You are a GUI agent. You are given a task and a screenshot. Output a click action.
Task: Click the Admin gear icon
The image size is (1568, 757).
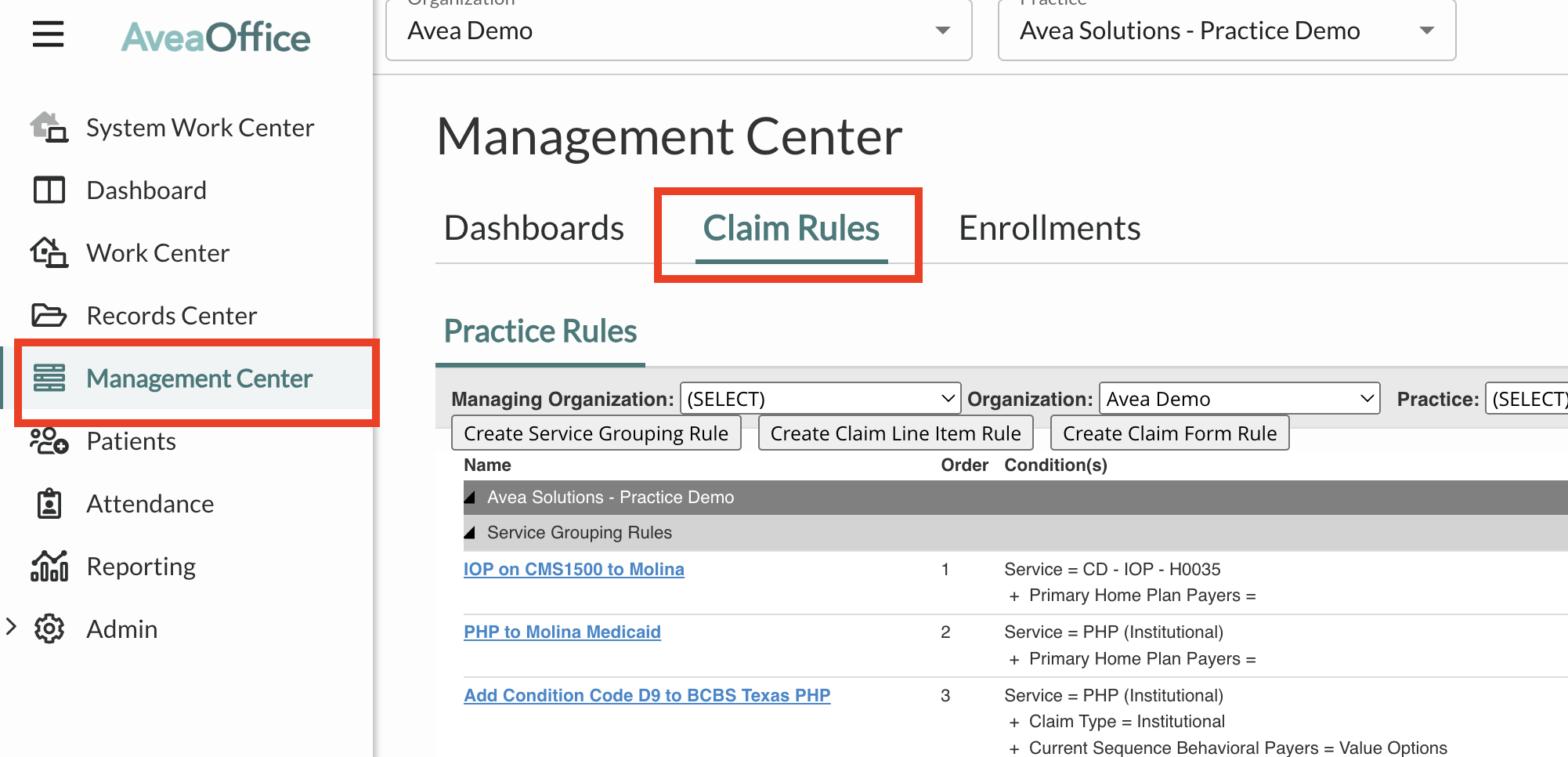(49, 628)
